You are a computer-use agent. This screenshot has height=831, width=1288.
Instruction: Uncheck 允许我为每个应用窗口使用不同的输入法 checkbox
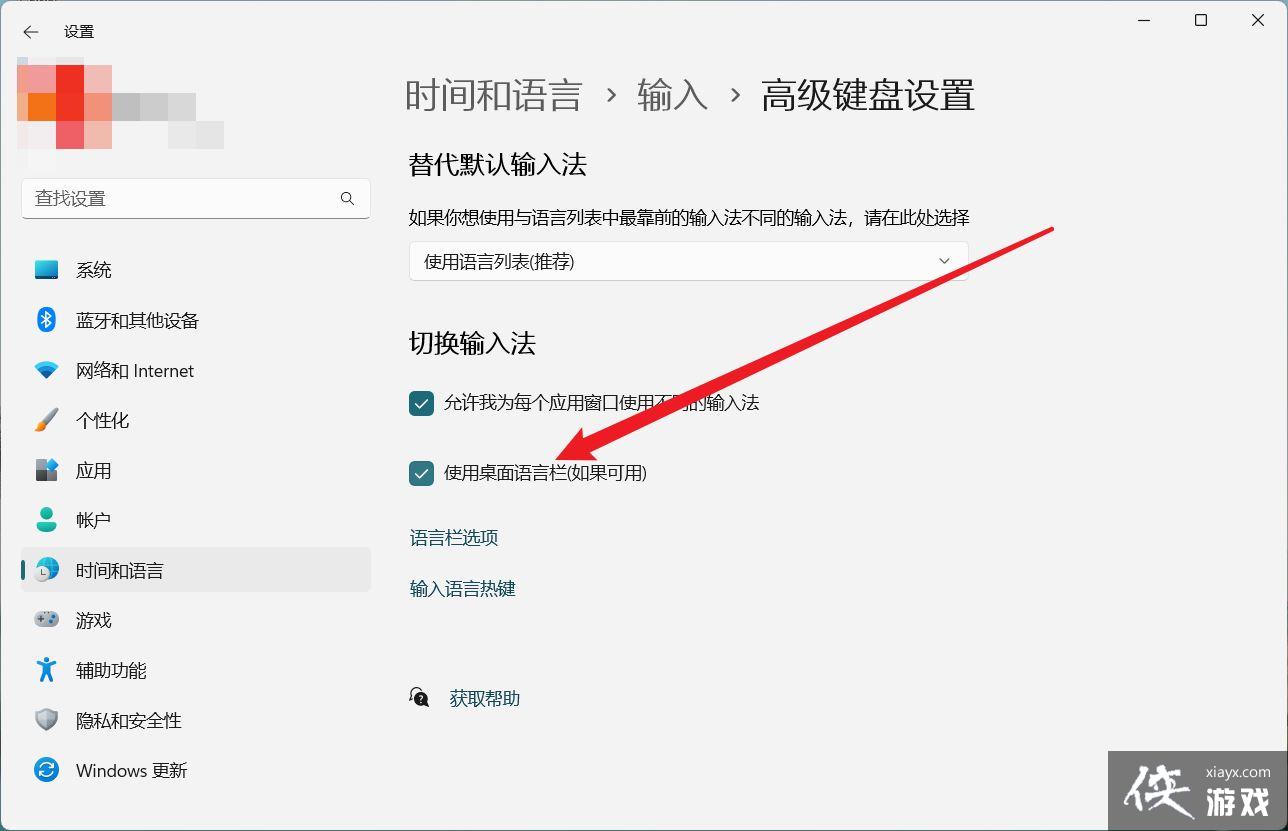421,403
